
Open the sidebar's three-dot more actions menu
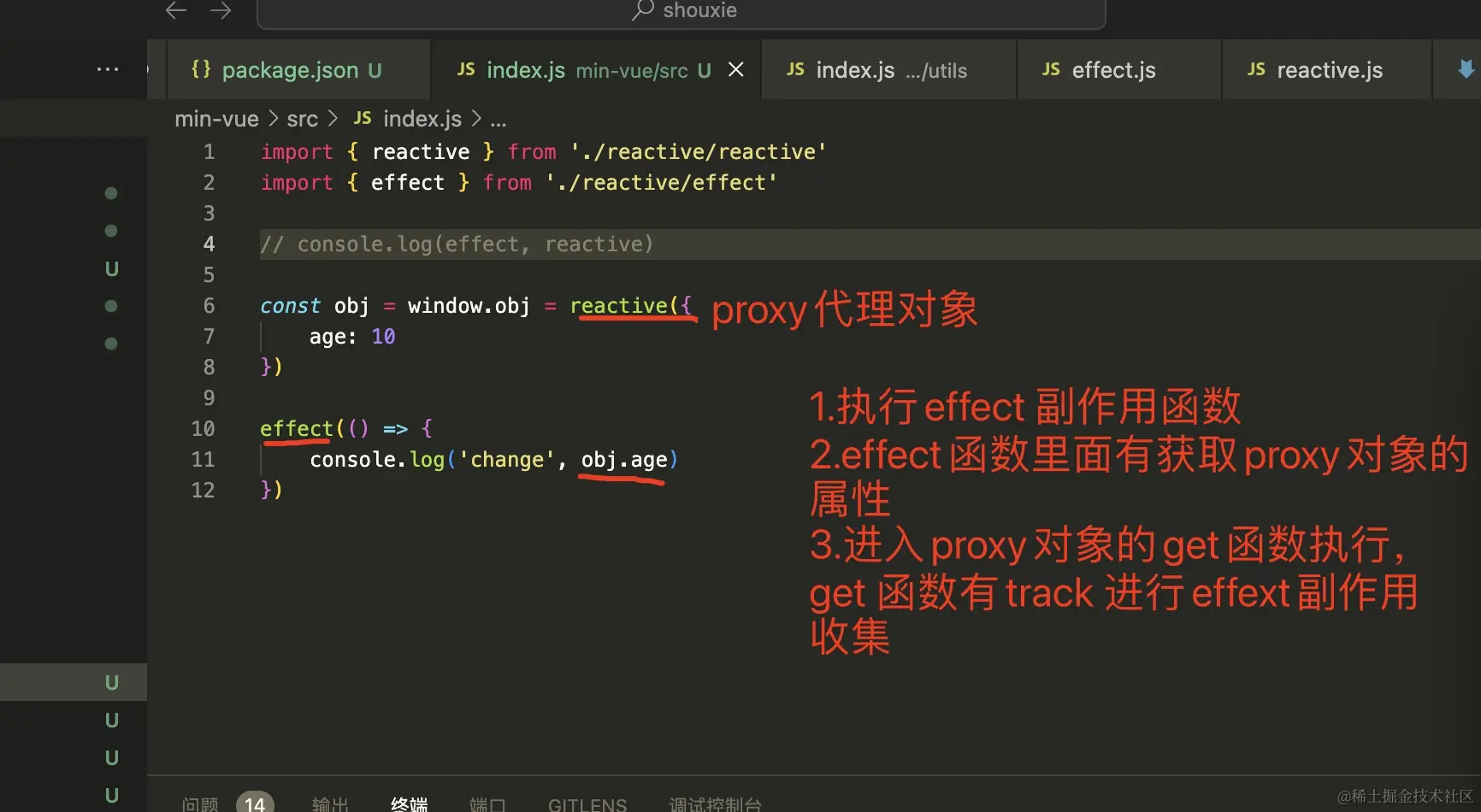pos(108,69)
